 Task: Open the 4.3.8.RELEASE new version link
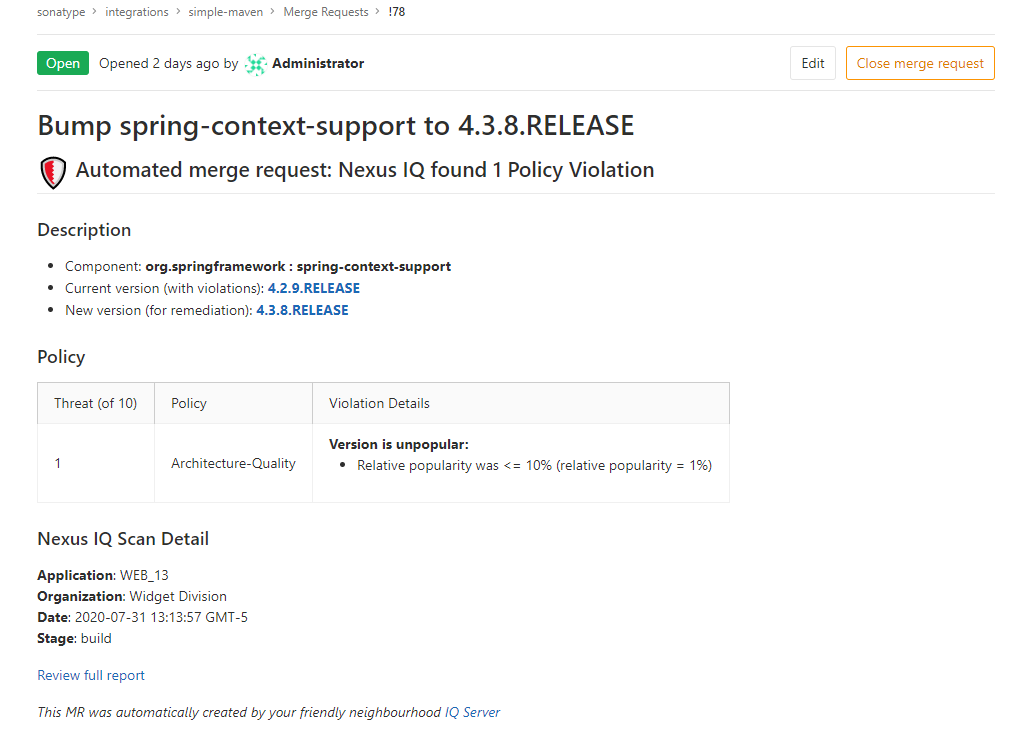302,310
